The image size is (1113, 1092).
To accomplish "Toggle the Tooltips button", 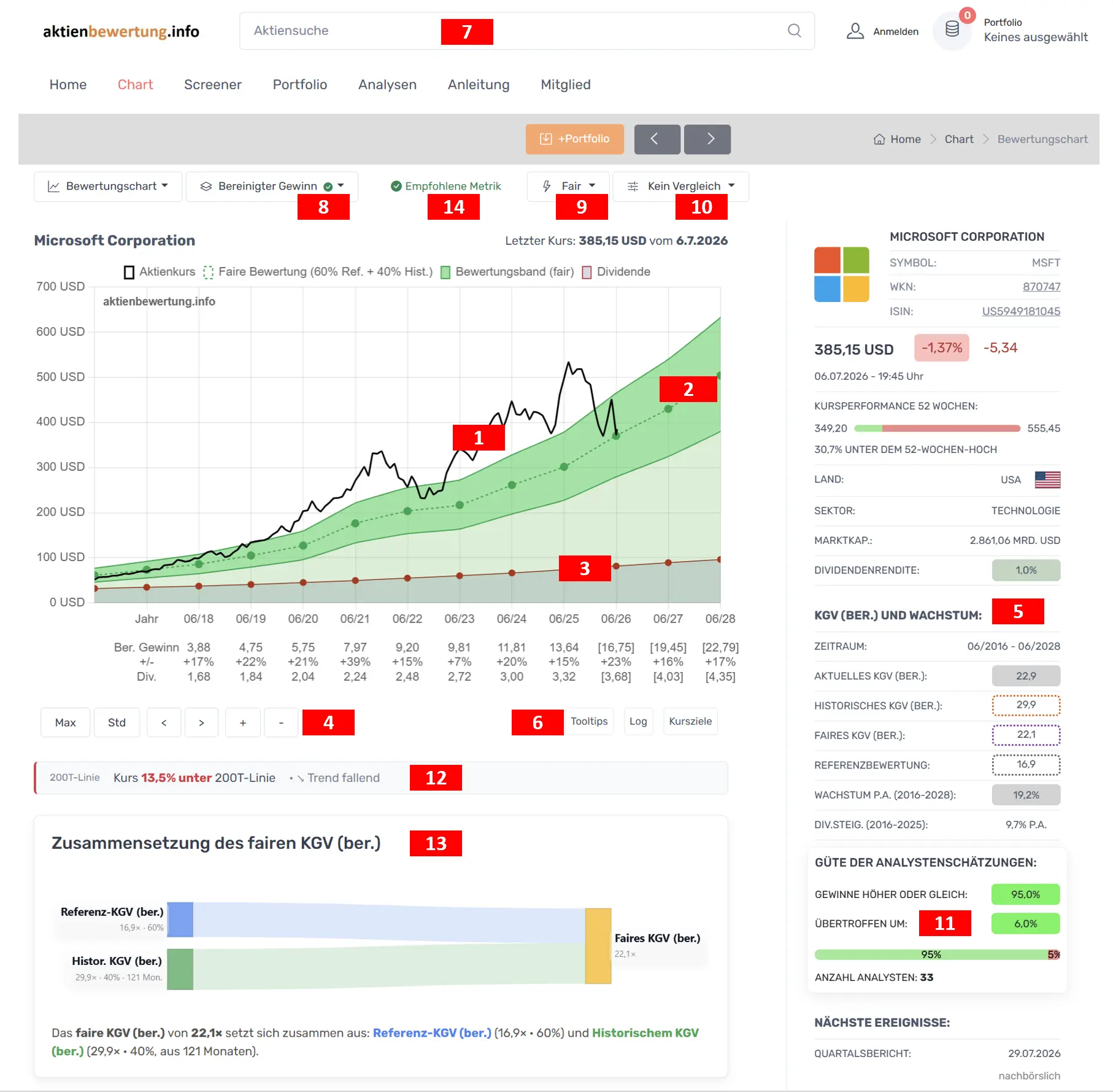I will 589,721.
